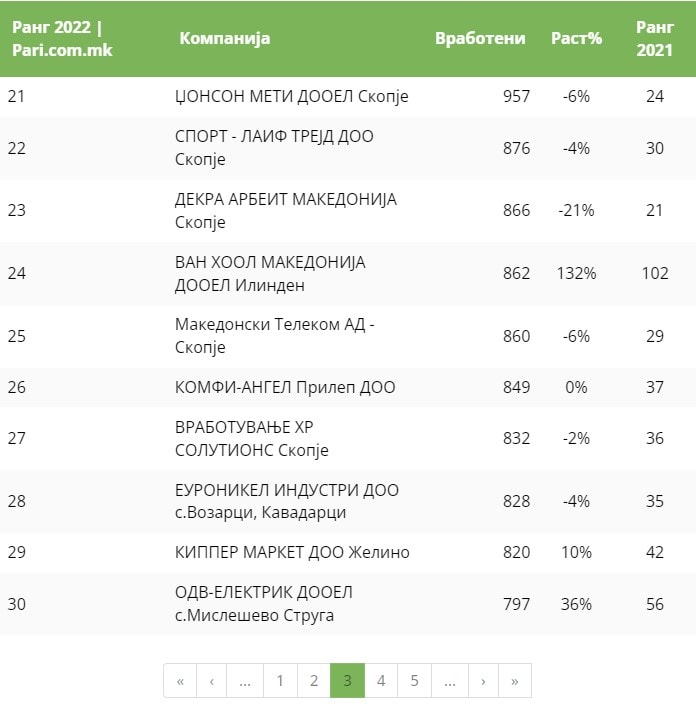This screenshot has width=696, height=707.
Task: Expand later pages via right ellipsis
Action: (x=449, y=681)
